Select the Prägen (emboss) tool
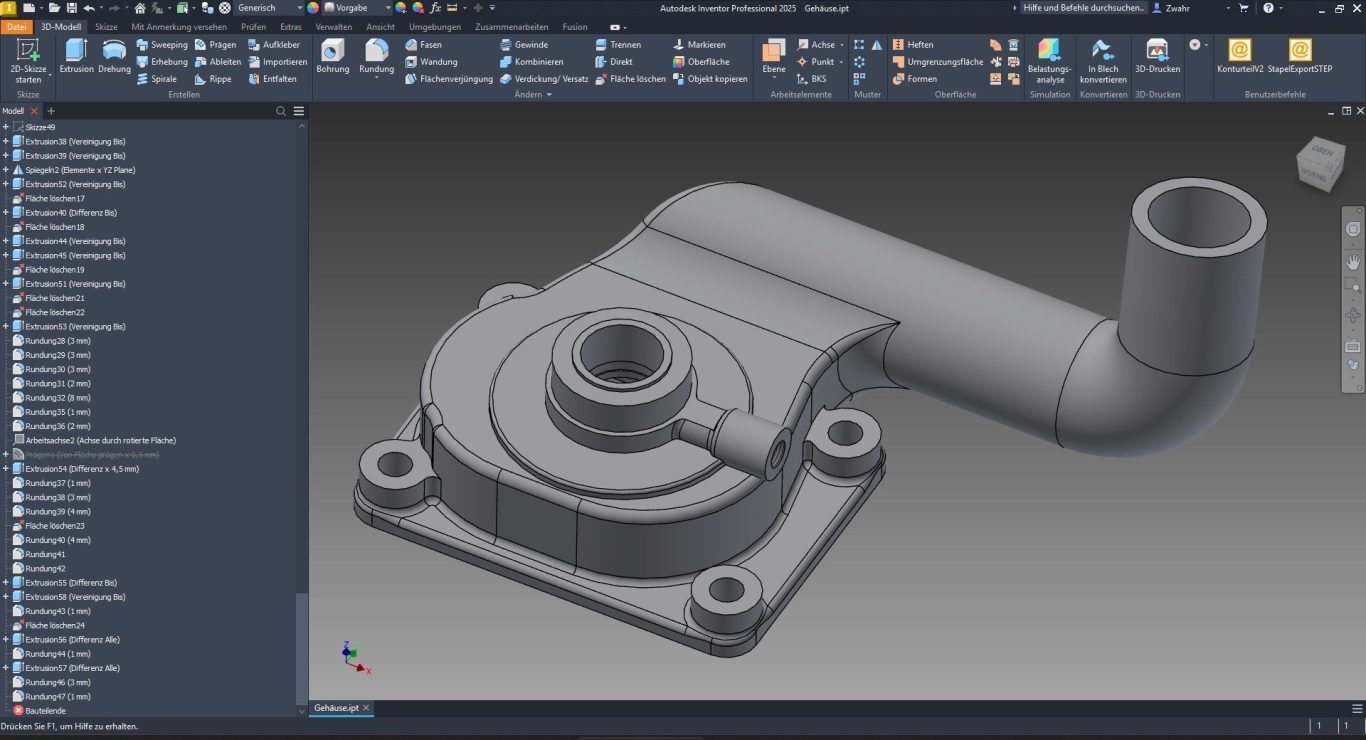1366x740 pixels. point(215,45)
